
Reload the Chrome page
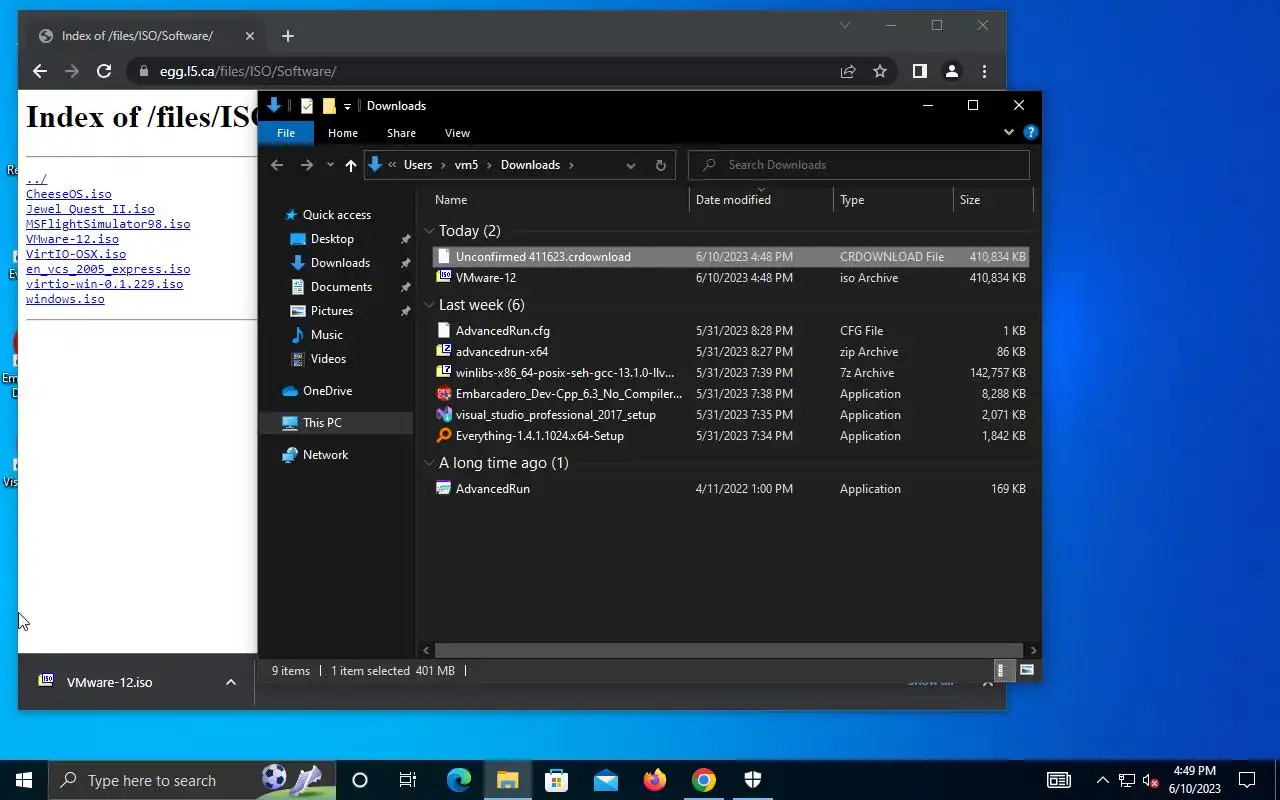coord(104,71)
